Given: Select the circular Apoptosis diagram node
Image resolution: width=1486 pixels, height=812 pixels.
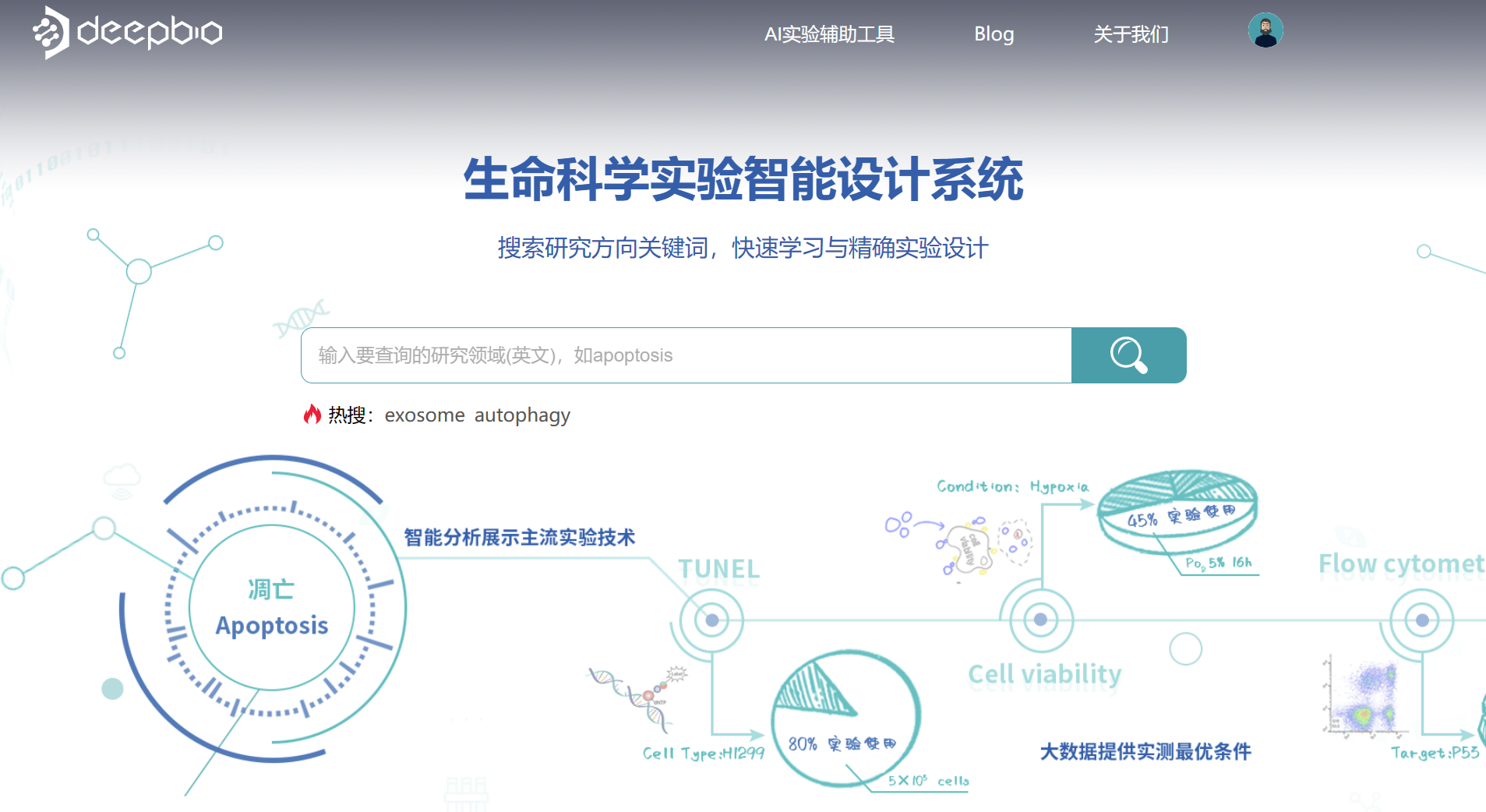Looking at the screenshot, I should (270, 609).
